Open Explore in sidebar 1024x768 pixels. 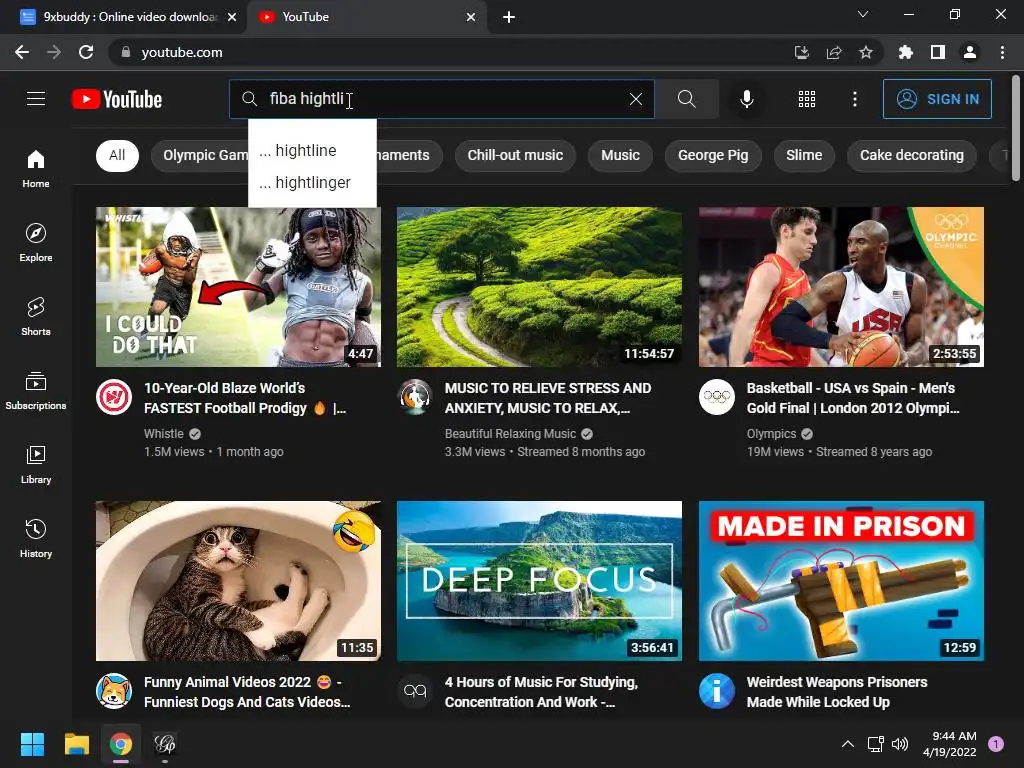(36, 243)
